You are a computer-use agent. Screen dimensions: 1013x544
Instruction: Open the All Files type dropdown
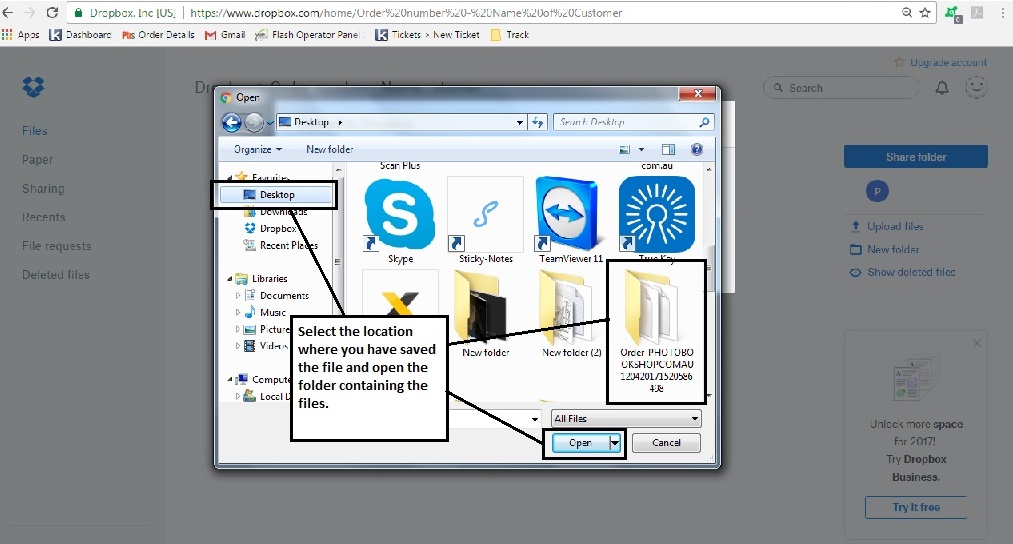click(625, 419)
